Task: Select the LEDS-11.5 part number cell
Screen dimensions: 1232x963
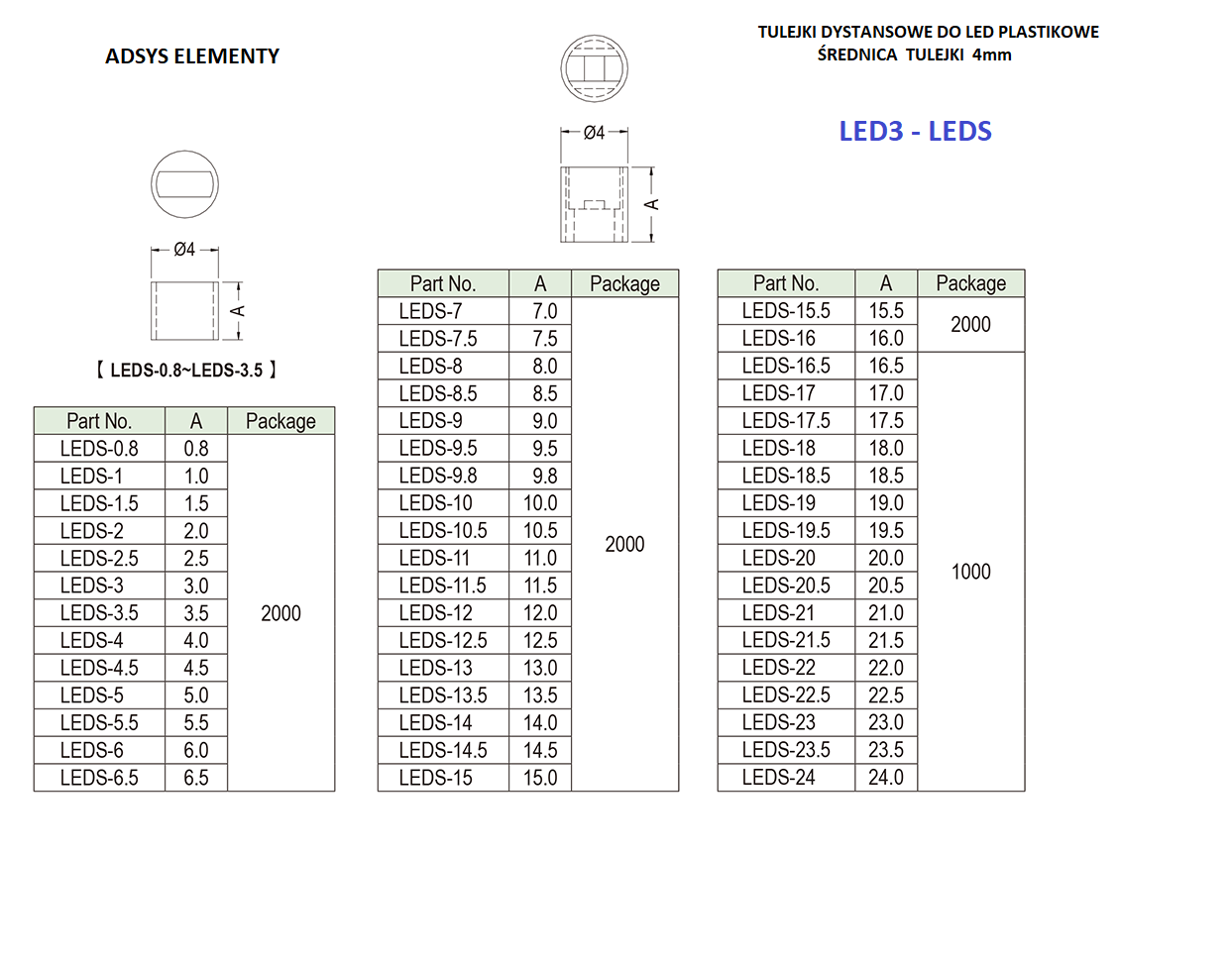Action: 443,587
